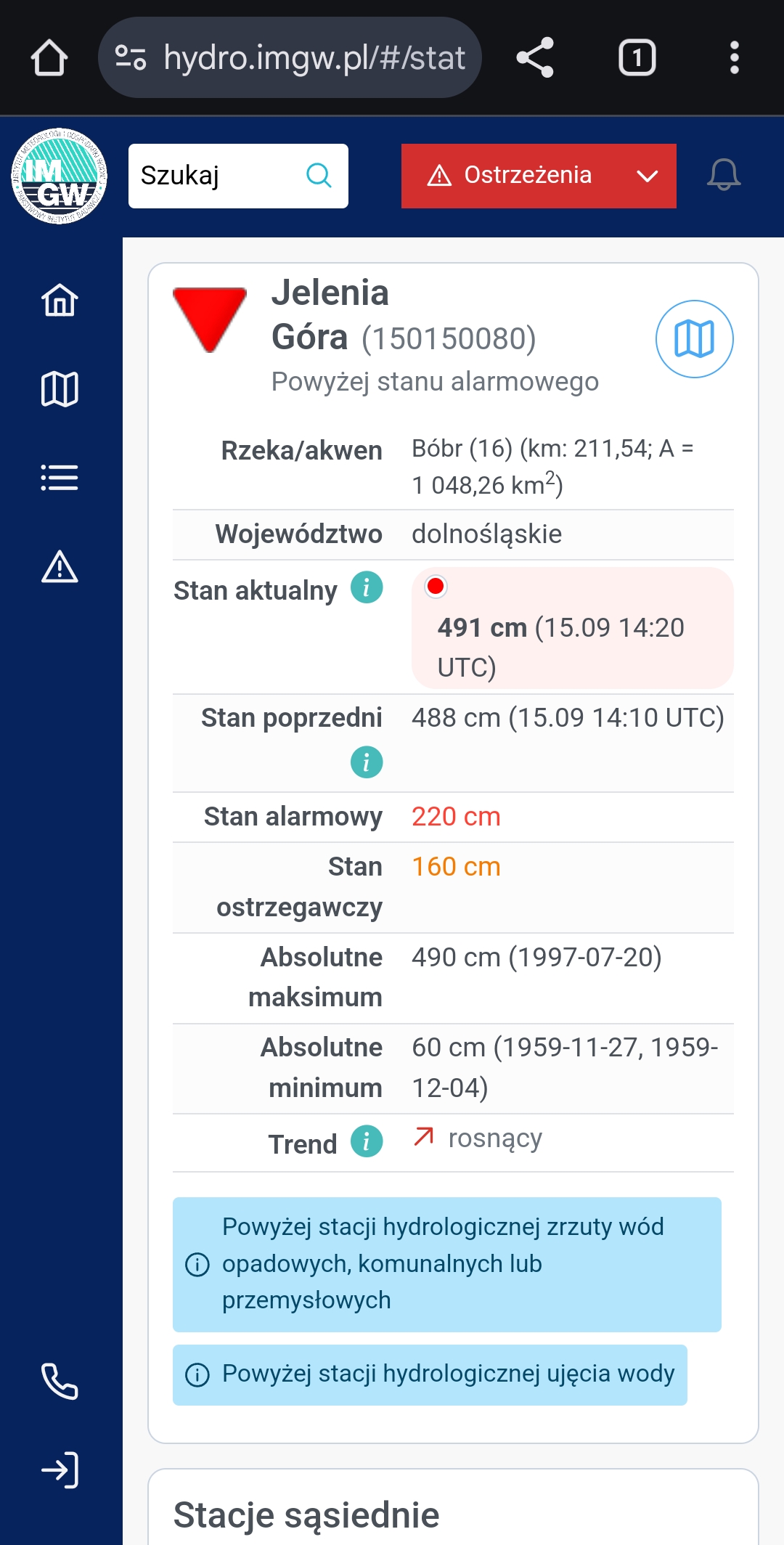Click the login arrow icon
Image resolution: width=784 pixels, height=1545 pixels.
(60, 1471)
